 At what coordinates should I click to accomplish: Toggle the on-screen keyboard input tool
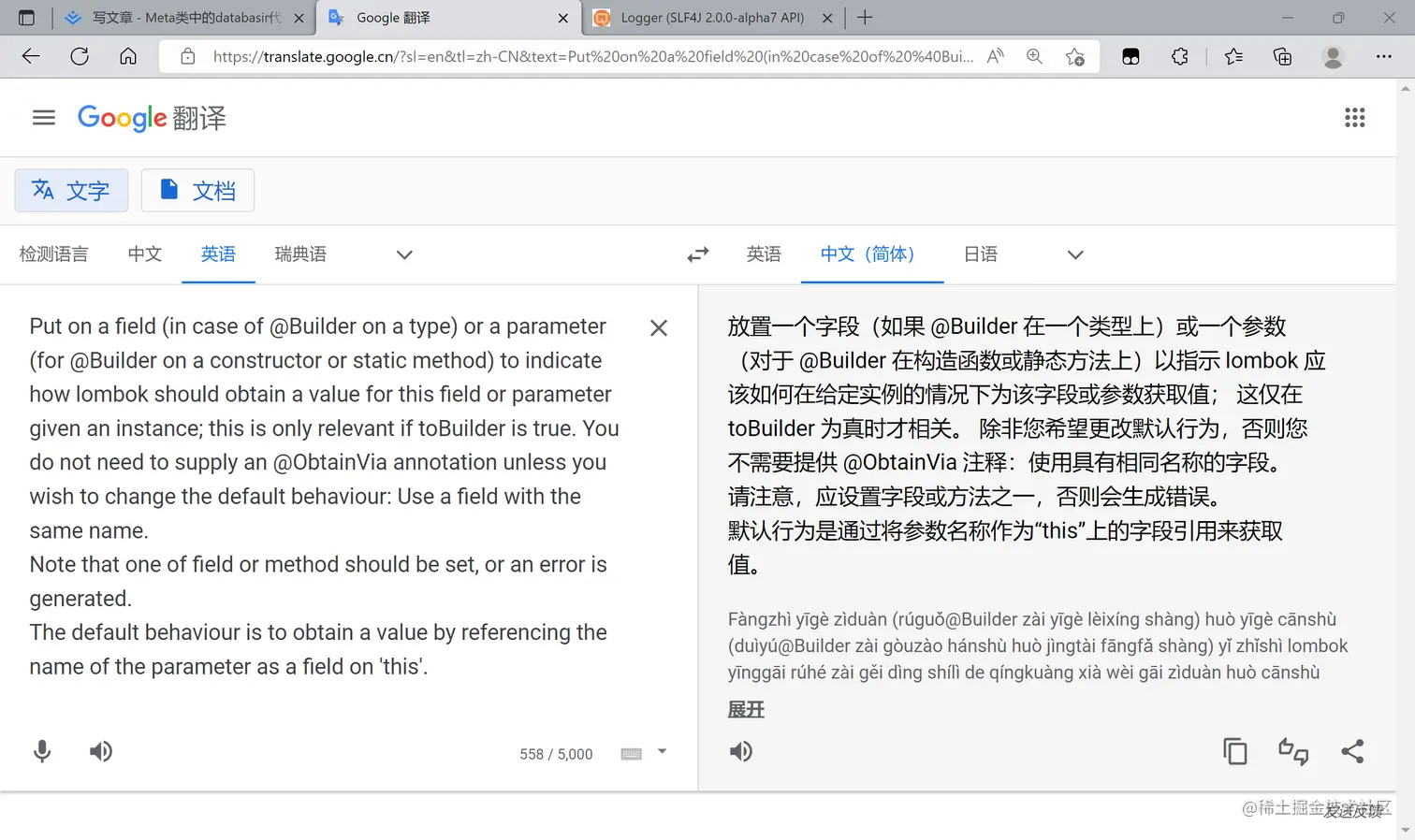[x=632, y=754]
